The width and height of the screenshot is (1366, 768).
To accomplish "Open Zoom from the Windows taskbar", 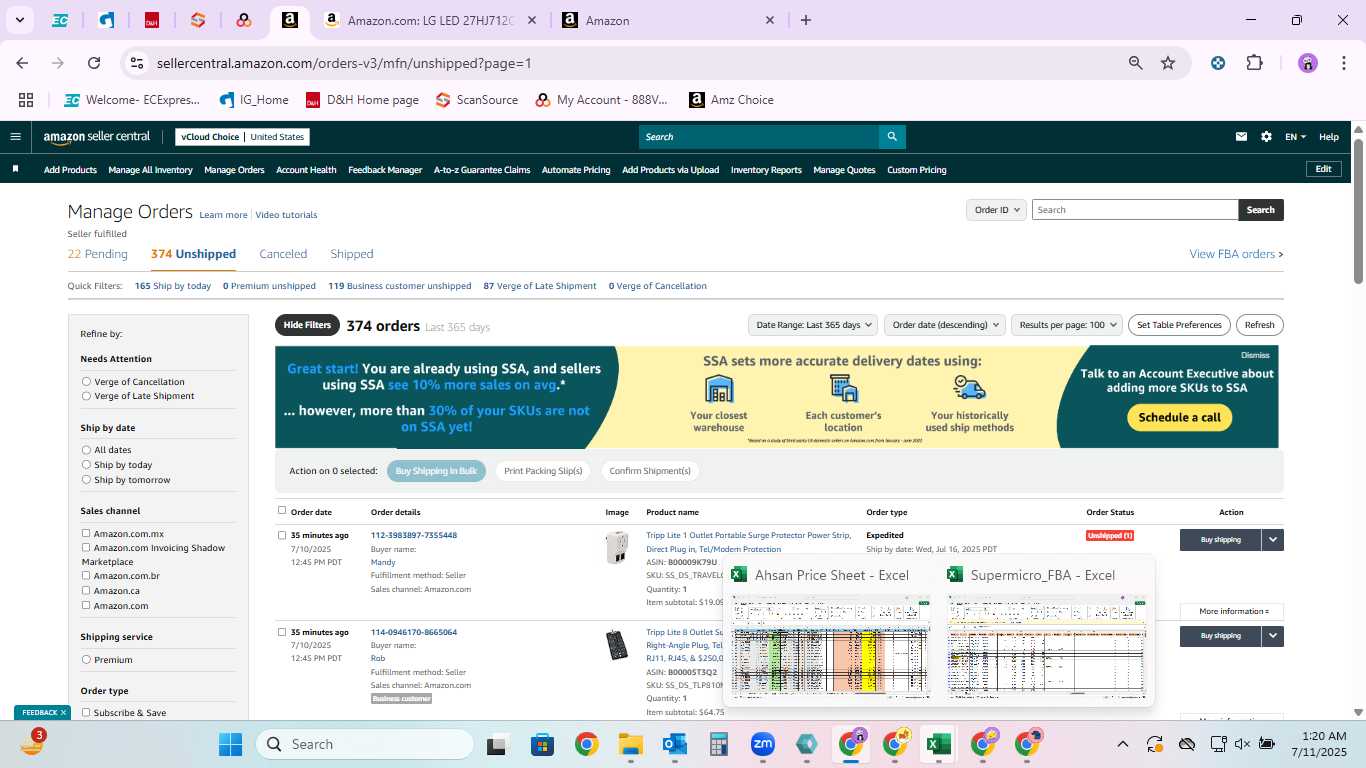I will click(x=763, y=744).
